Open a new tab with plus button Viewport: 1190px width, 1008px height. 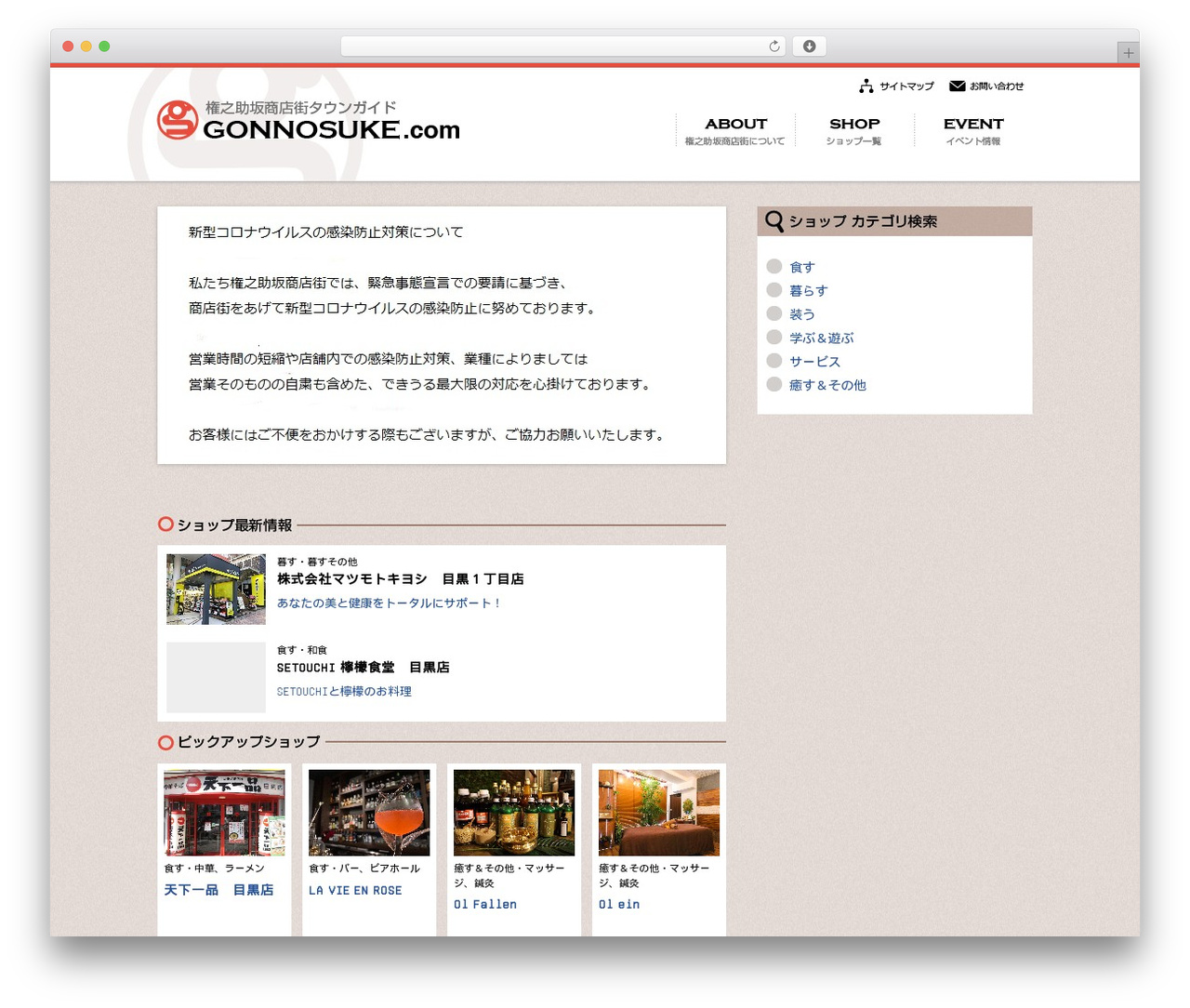pos(1128,53)
